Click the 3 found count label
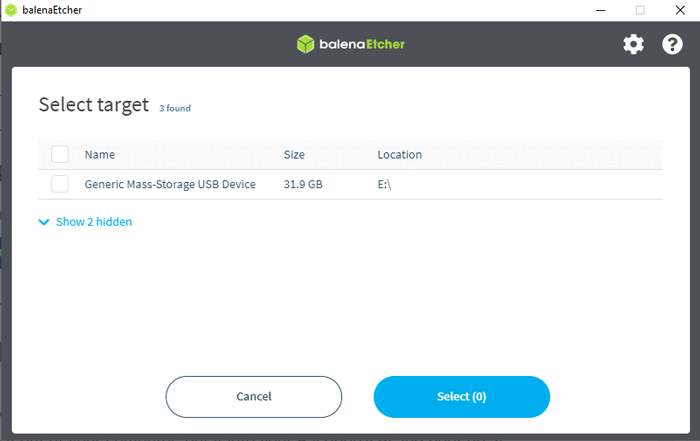Screen dimensions: 700x441 (175, 108)
